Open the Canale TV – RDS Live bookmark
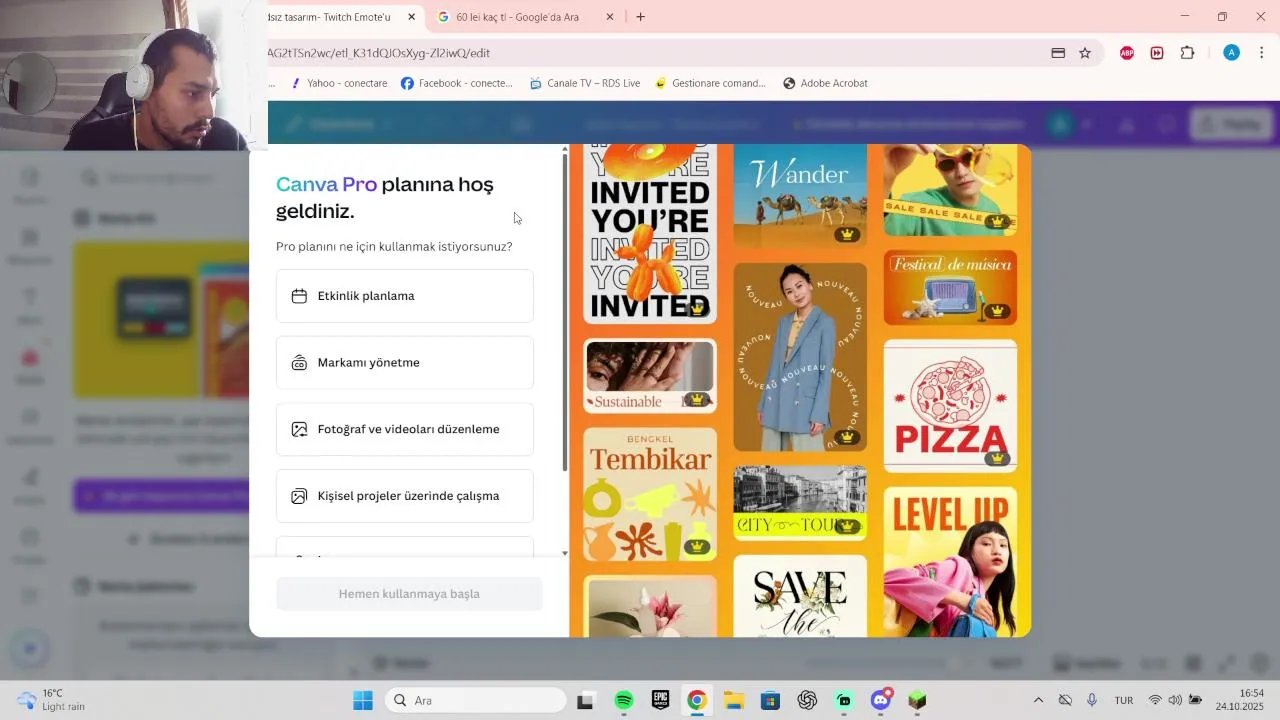The width and height of the screenshot is (1280, 720). pos(585,83)
